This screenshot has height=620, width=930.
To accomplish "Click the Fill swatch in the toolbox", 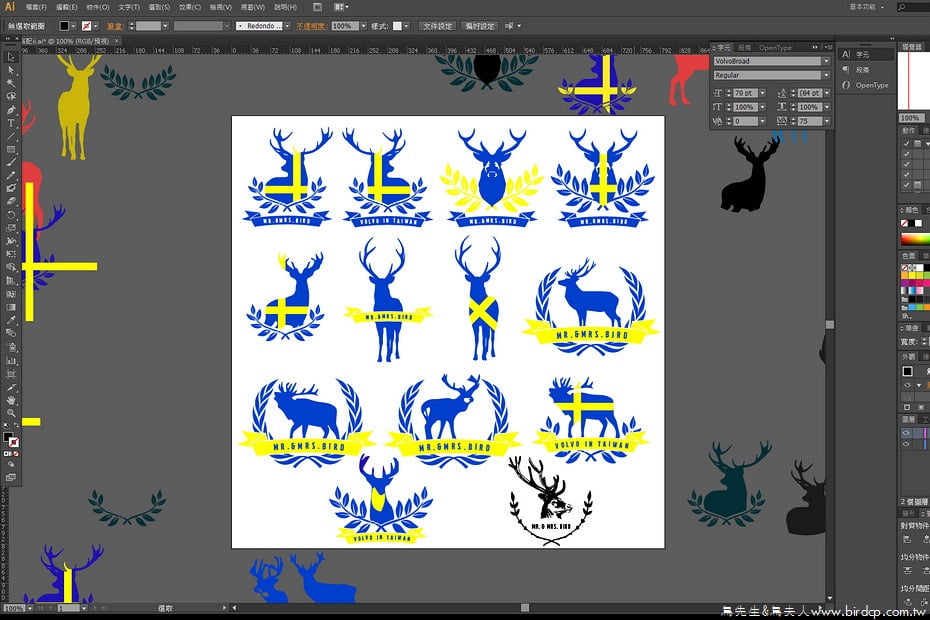I will pos(8,438).
